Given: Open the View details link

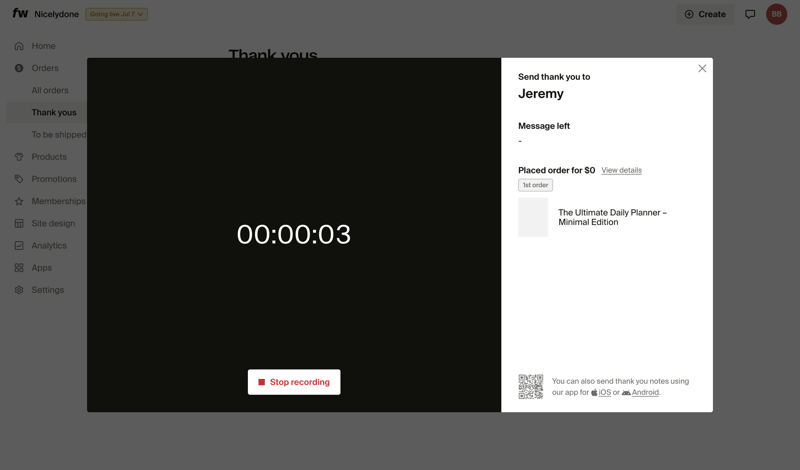Looking at the screenshot, I should click(621, 170).
